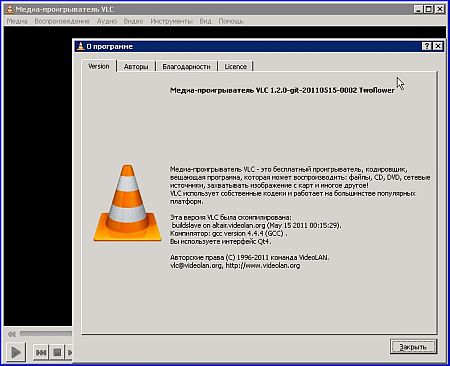Switch to the Благодарности tab

coord(186,66)
